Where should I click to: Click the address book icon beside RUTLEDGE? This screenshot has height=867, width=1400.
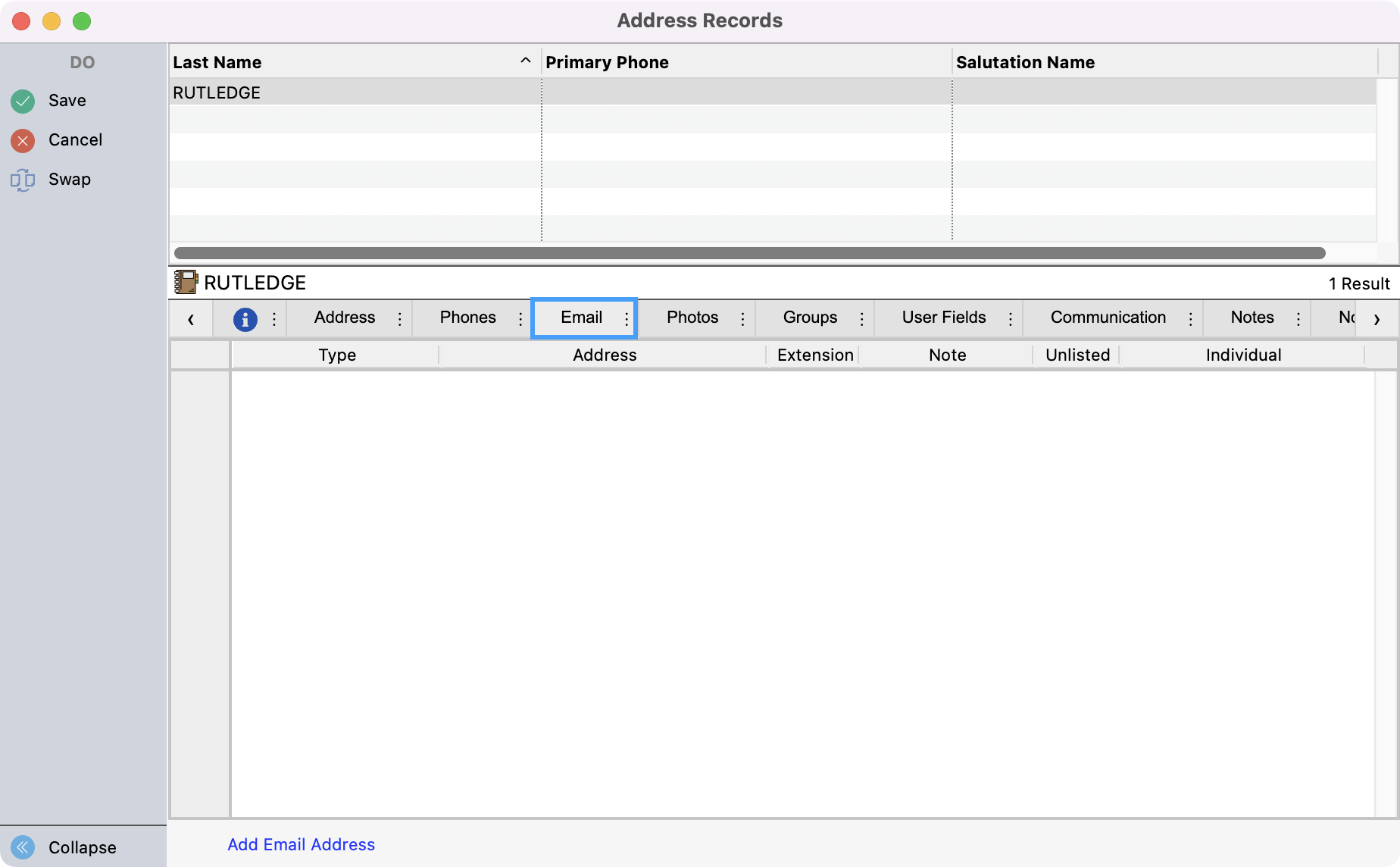(x=186, y=283)
